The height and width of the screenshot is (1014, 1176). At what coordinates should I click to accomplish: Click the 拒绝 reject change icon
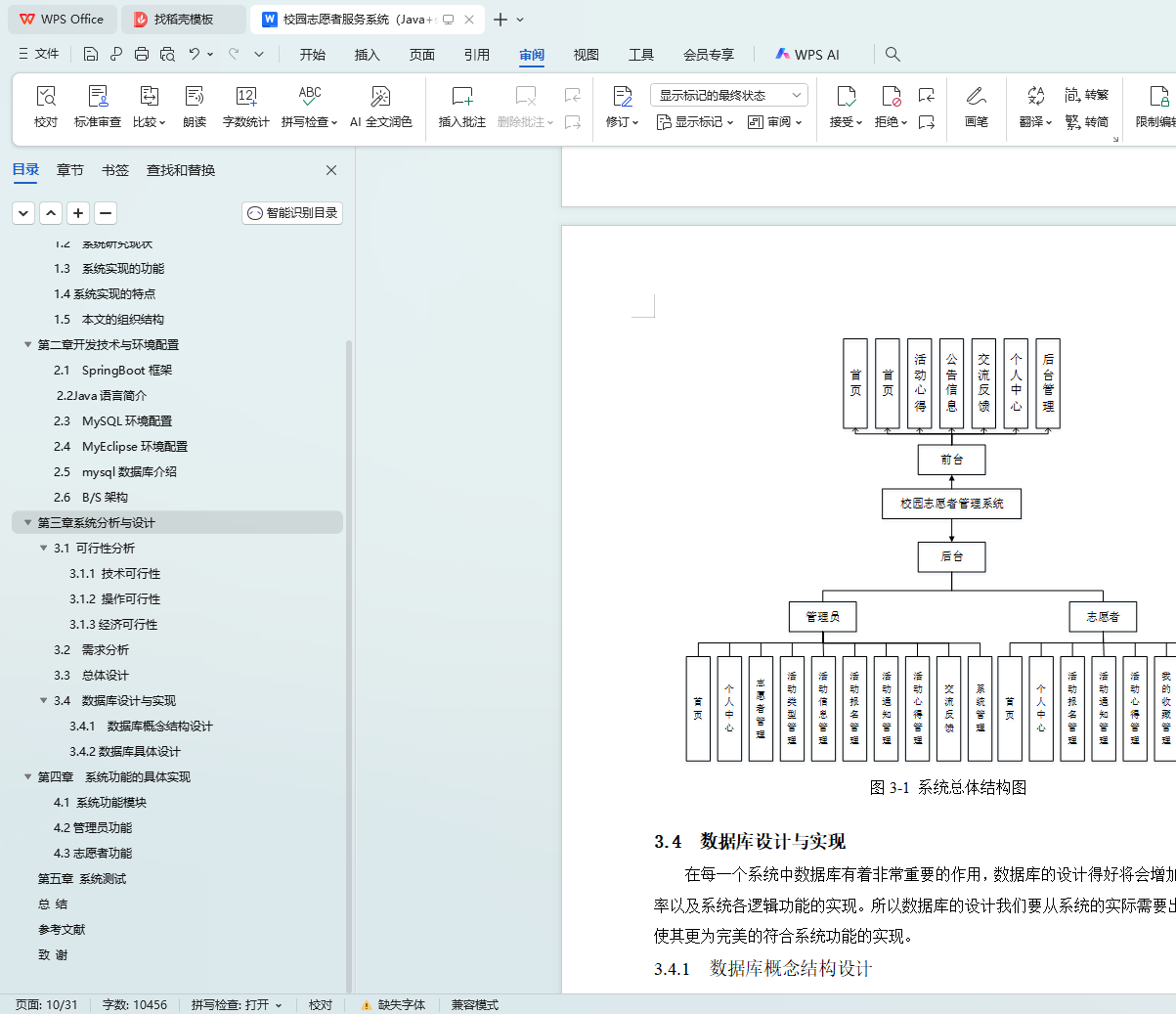pyautogui.click(x=891, y=96)
